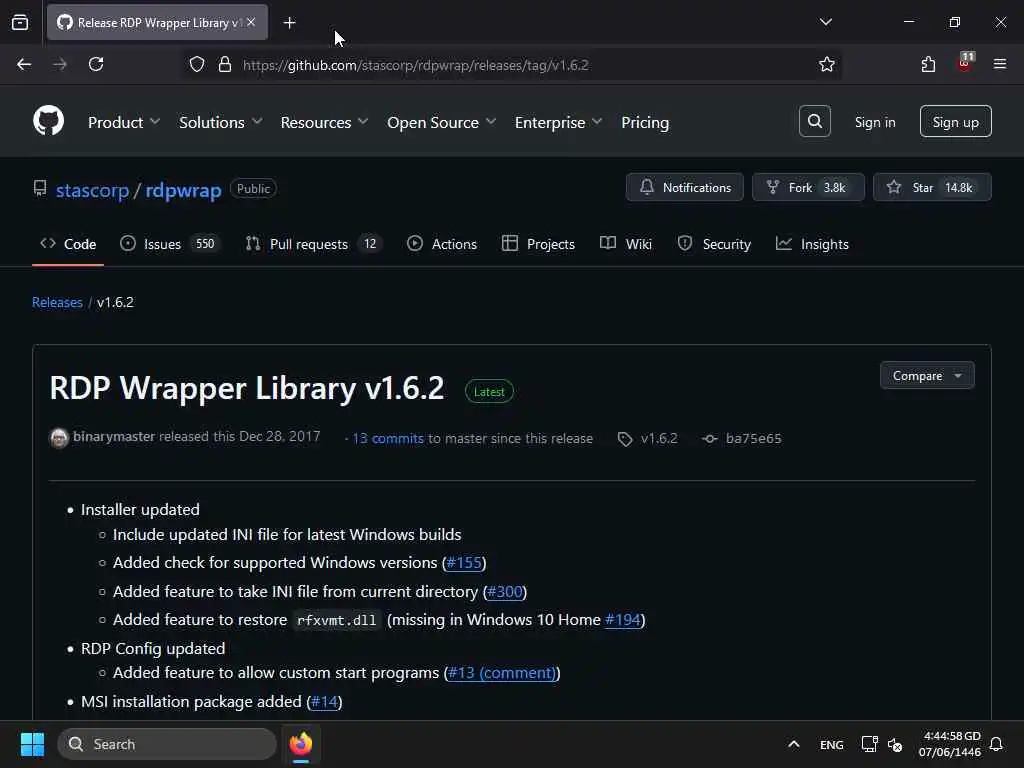Expand the Product menu
This screenshot has width=1024, height=768.
click(123, 122)
